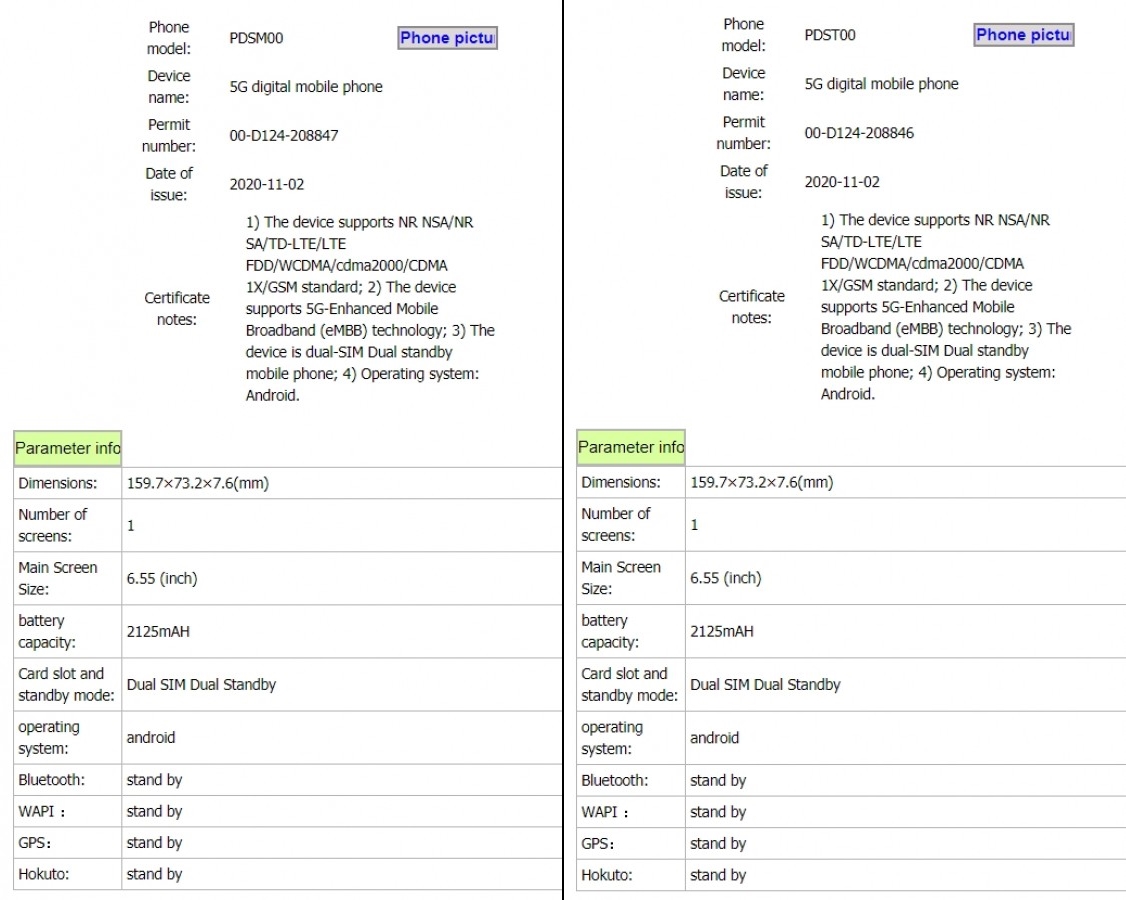The image size is (1126, 900).
Task: Click the left panel's 6.55 (inch) value
Action: click(161, 579)
